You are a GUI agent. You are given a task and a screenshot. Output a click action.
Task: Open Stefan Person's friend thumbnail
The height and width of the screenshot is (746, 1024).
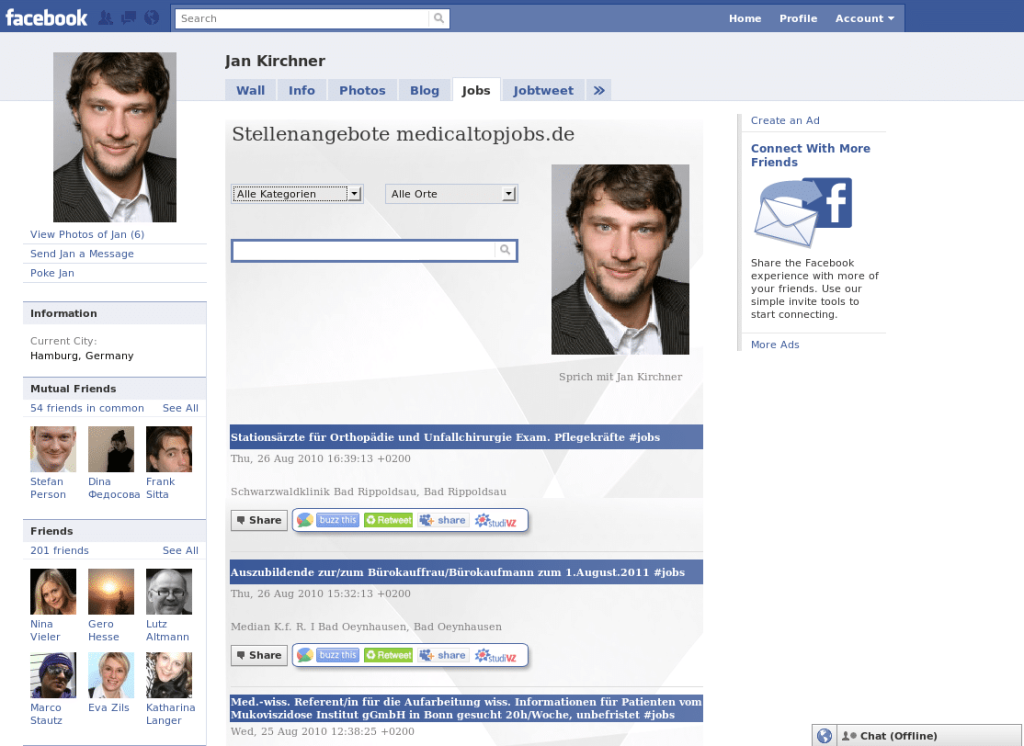pyautogui.click(x=53, y=449)
